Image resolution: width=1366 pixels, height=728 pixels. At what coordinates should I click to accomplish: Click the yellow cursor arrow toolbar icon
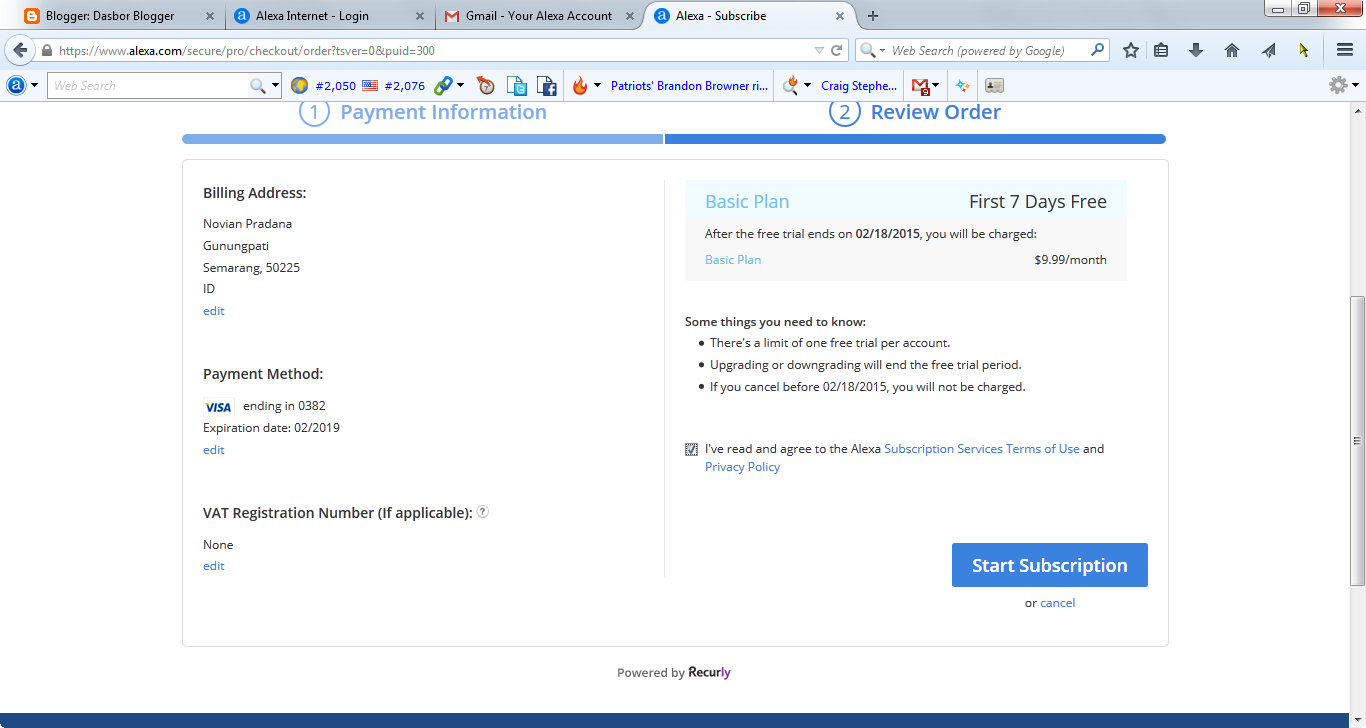(1304, 50)
